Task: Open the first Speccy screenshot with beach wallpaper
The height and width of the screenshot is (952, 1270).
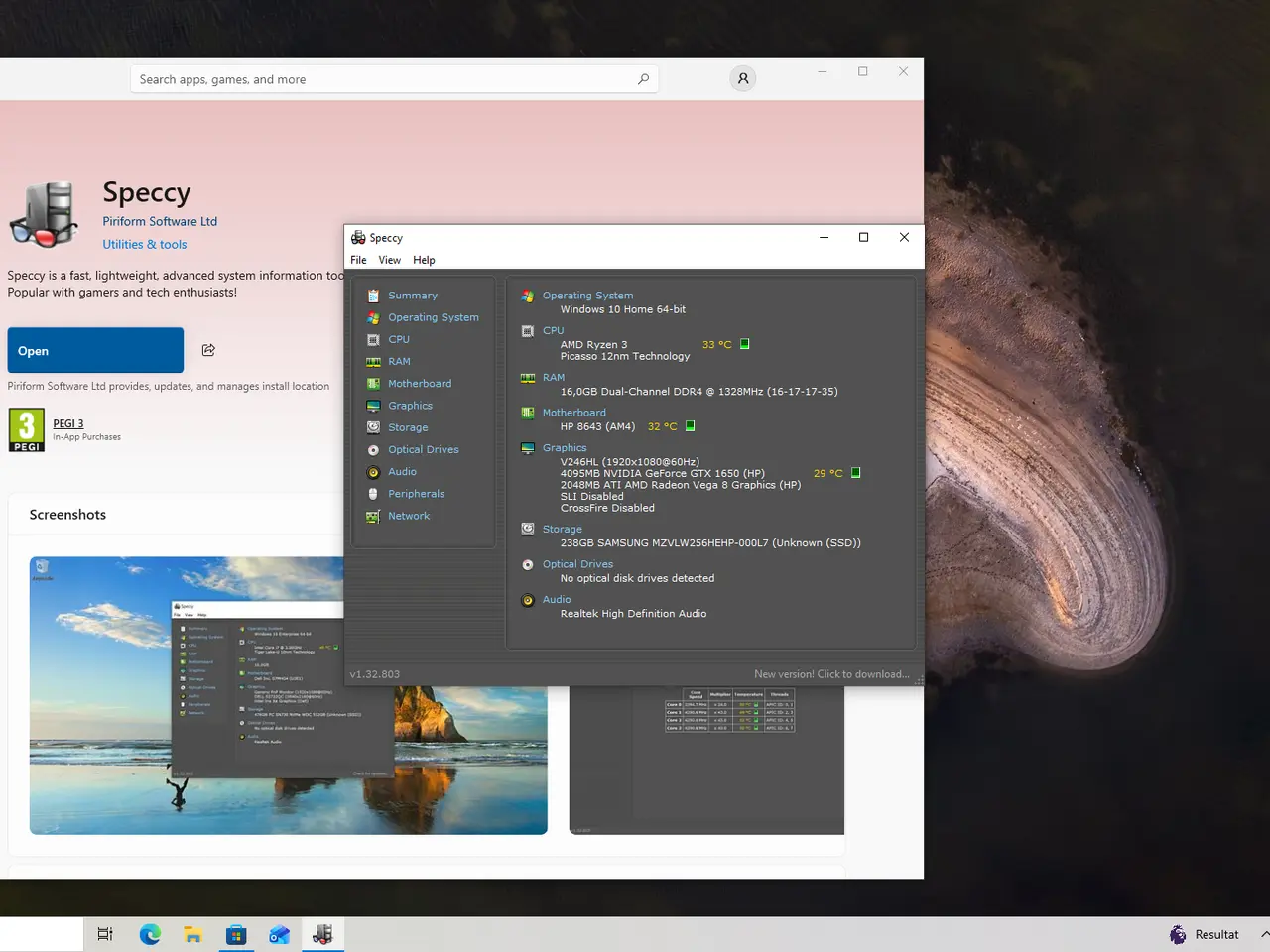Action: [x=288, y=695]
